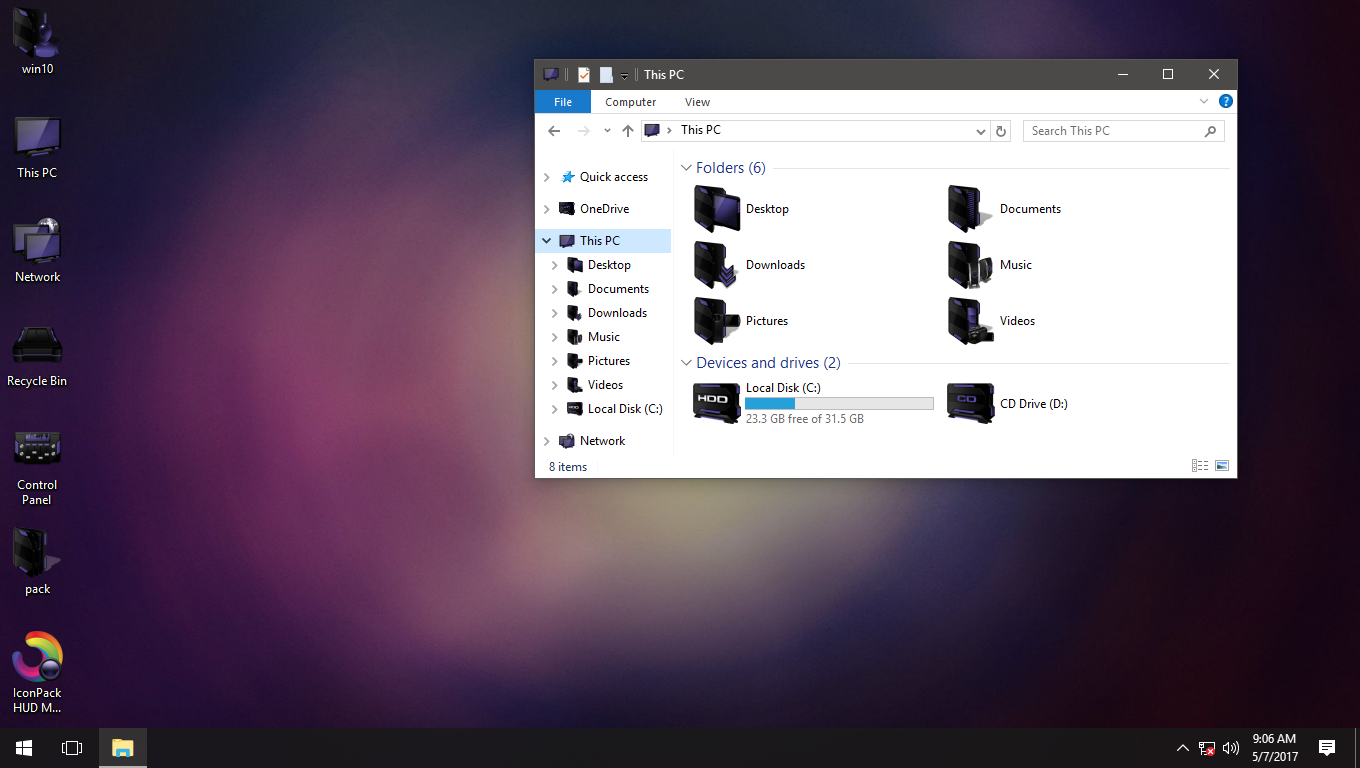Screen dimensions: 1360x768
Task: Click the New Folder quick access icon
Action: [607, 74]
